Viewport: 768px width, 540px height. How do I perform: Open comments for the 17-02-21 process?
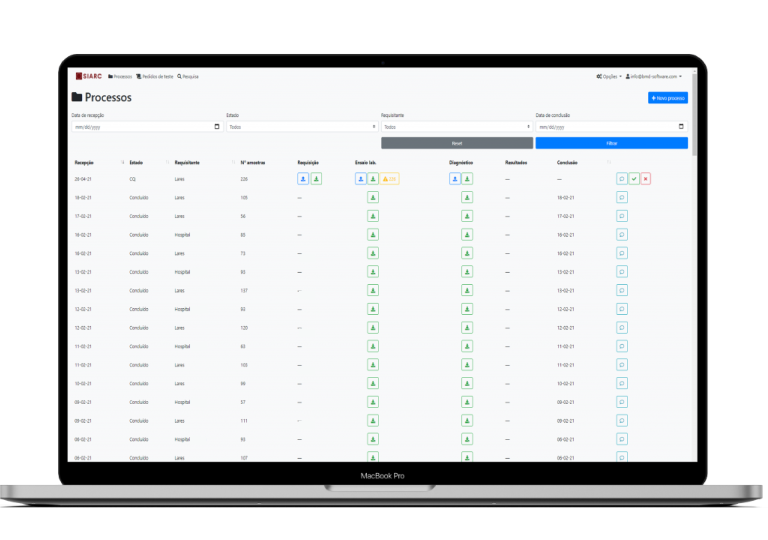(x=622, y=216)
